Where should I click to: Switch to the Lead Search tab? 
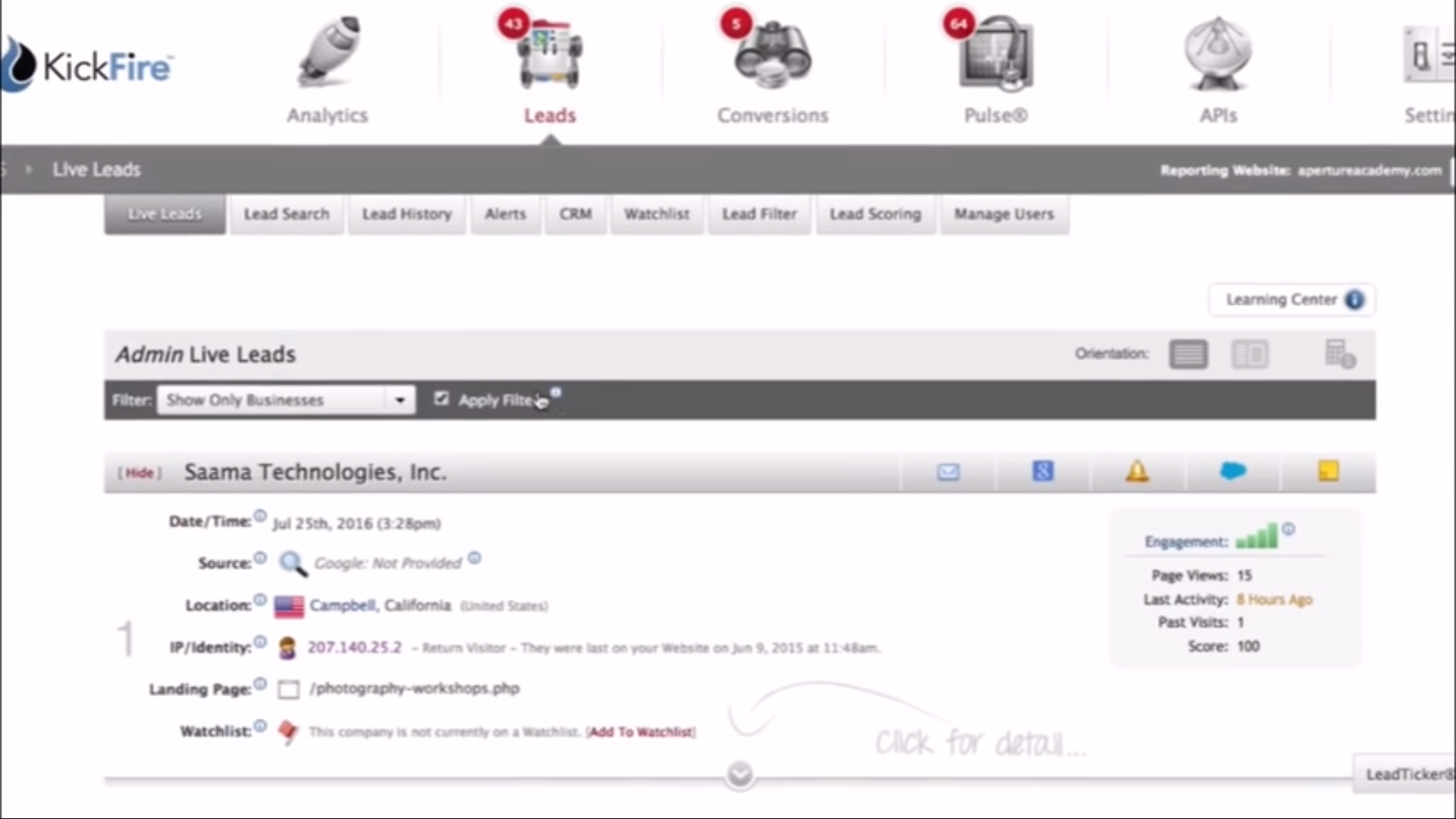tap(286, 215)
